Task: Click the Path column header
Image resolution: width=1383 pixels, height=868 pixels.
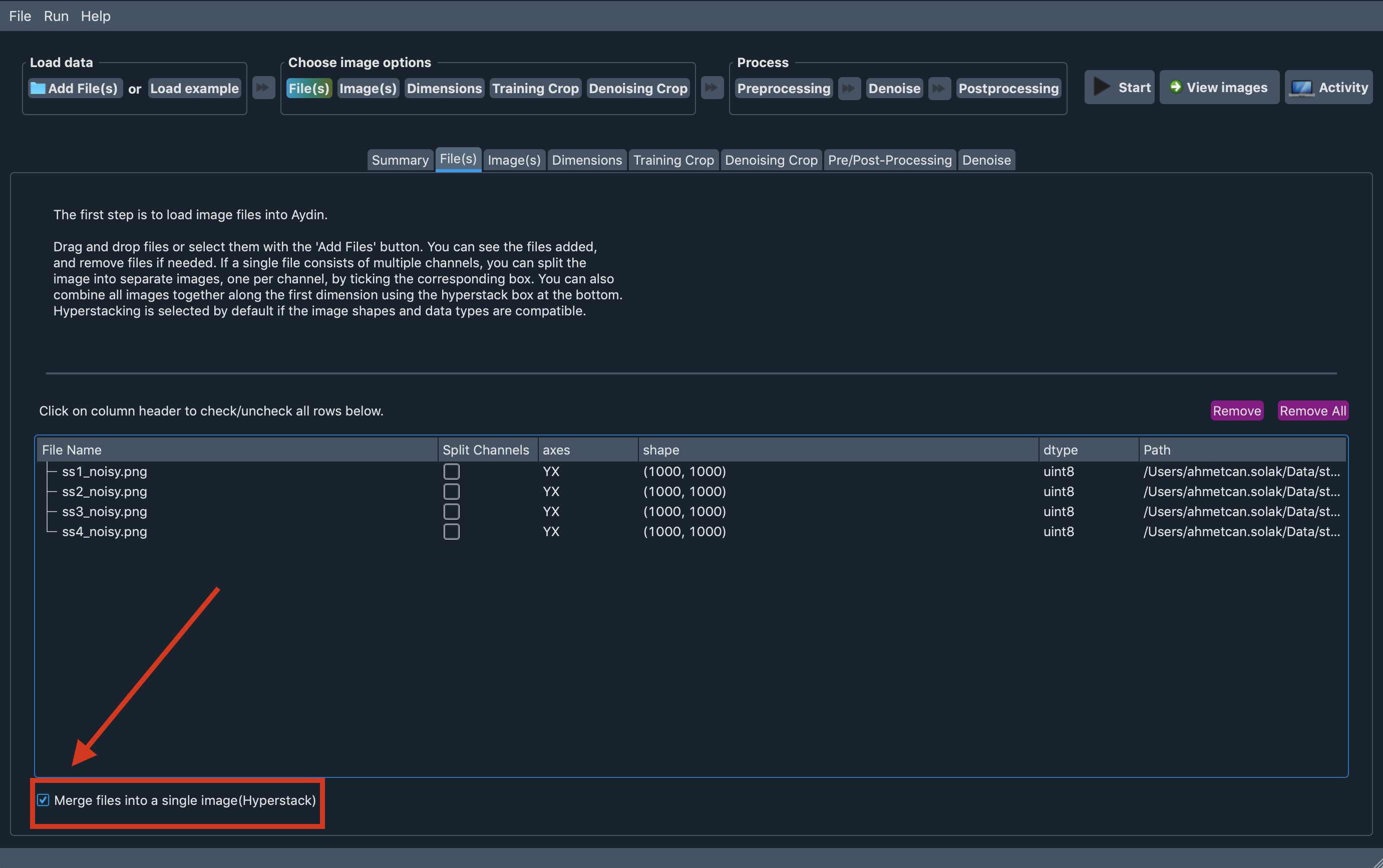Action: click(1242, 450)
